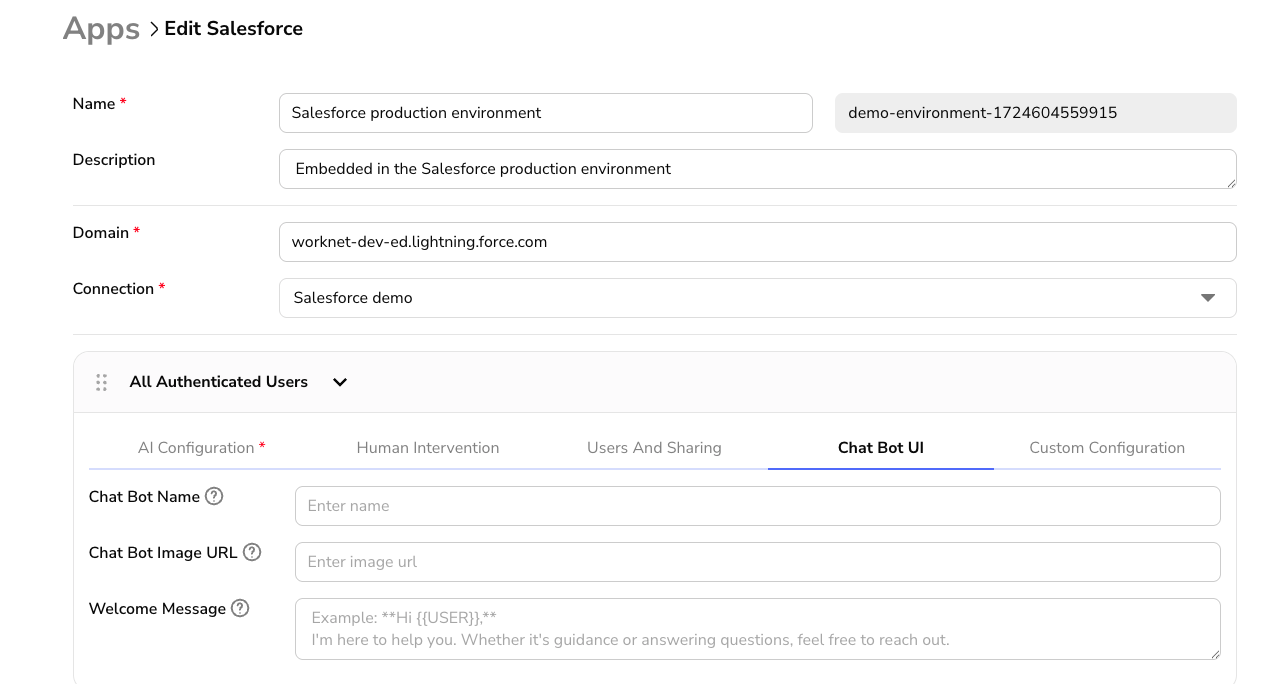Viewport: 1277px width, 684px height.
Task: Click the Chat Bot Image URL label text
Action: point(163,553)
